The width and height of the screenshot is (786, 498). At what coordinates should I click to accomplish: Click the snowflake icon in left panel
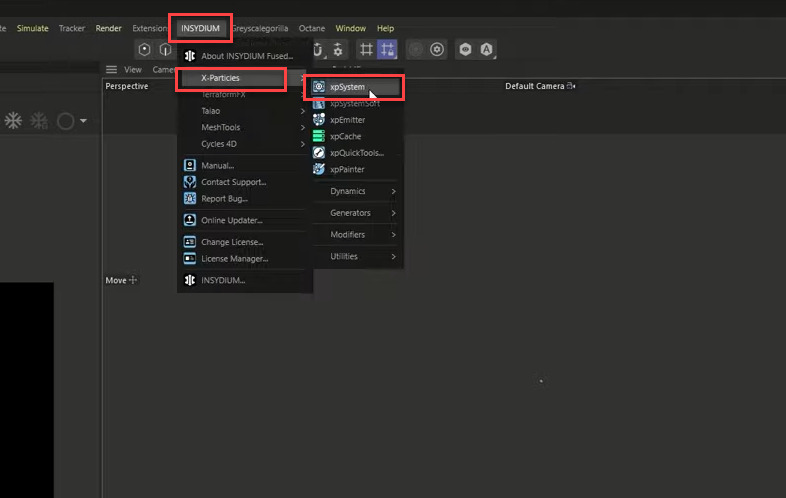(x=14, y=121)
